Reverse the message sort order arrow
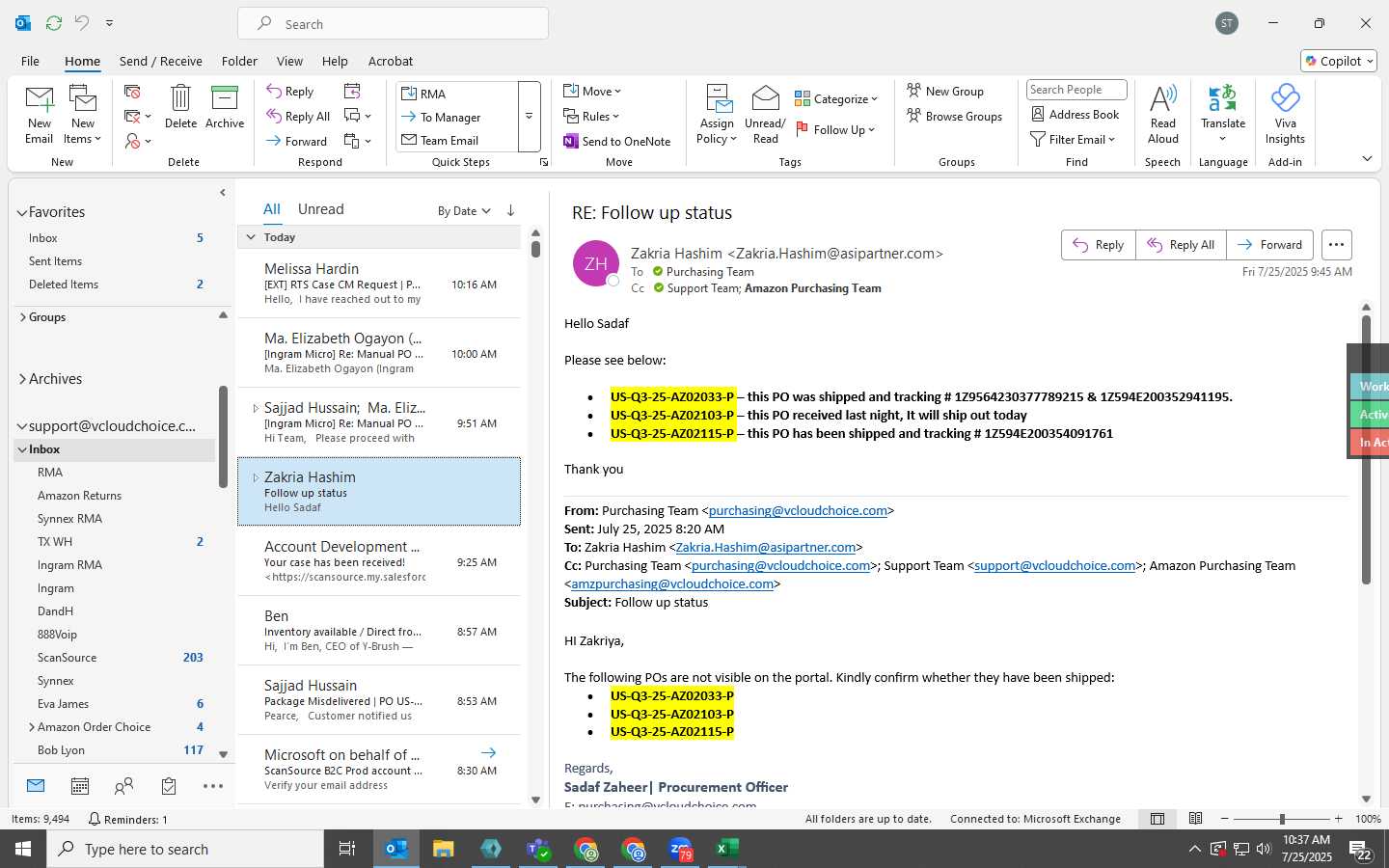This screenshot has width=1389, height=868. (x=510, y=210)
